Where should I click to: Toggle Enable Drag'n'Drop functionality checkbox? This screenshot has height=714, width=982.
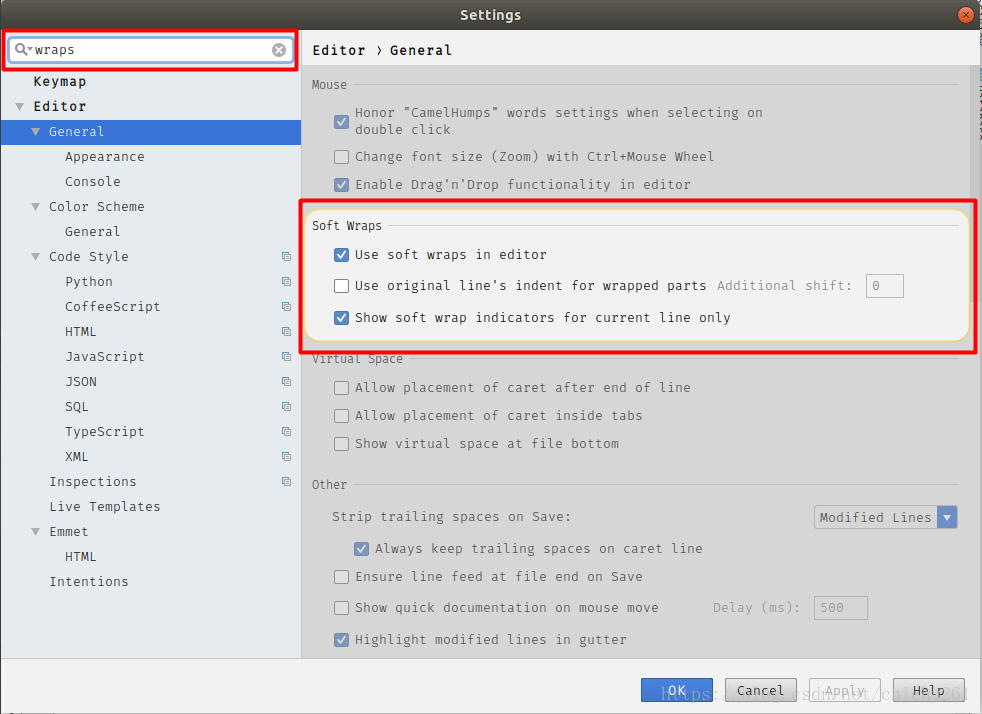click(x=341, y=185)
